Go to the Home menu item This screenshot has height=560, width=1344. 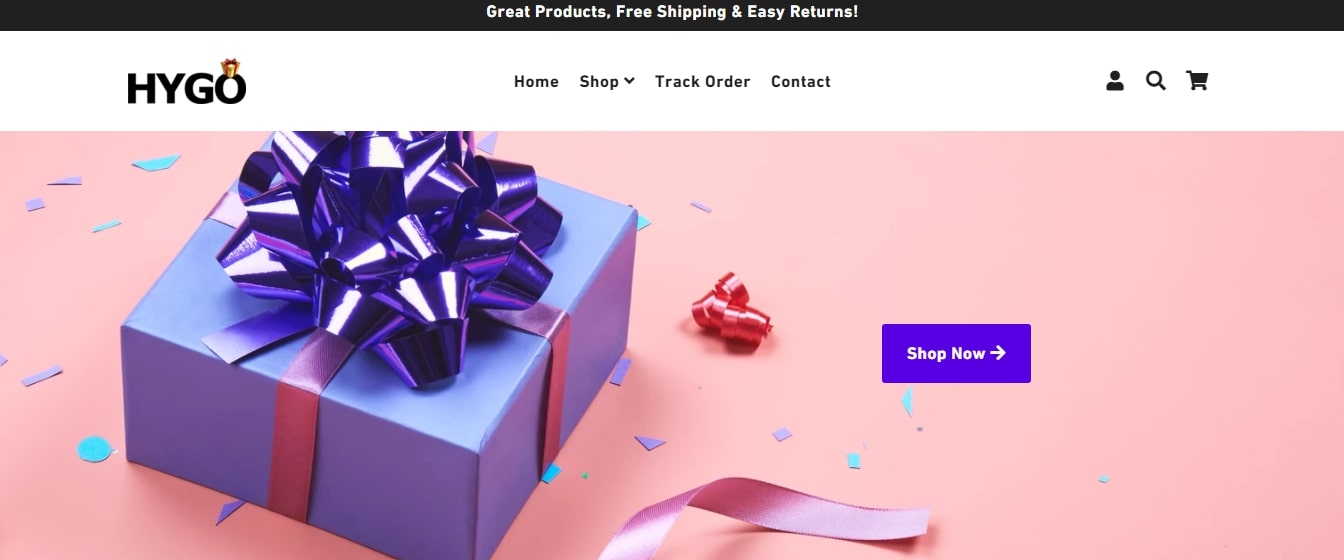click(x=536, y=81)
